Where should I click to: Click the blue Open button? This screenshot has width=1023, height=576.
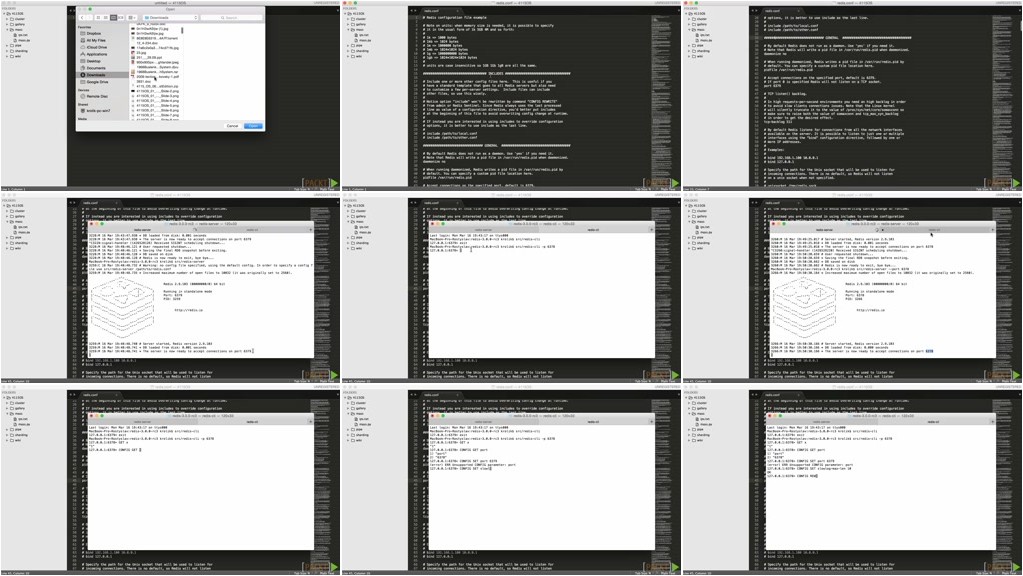[x=253, y=126]
